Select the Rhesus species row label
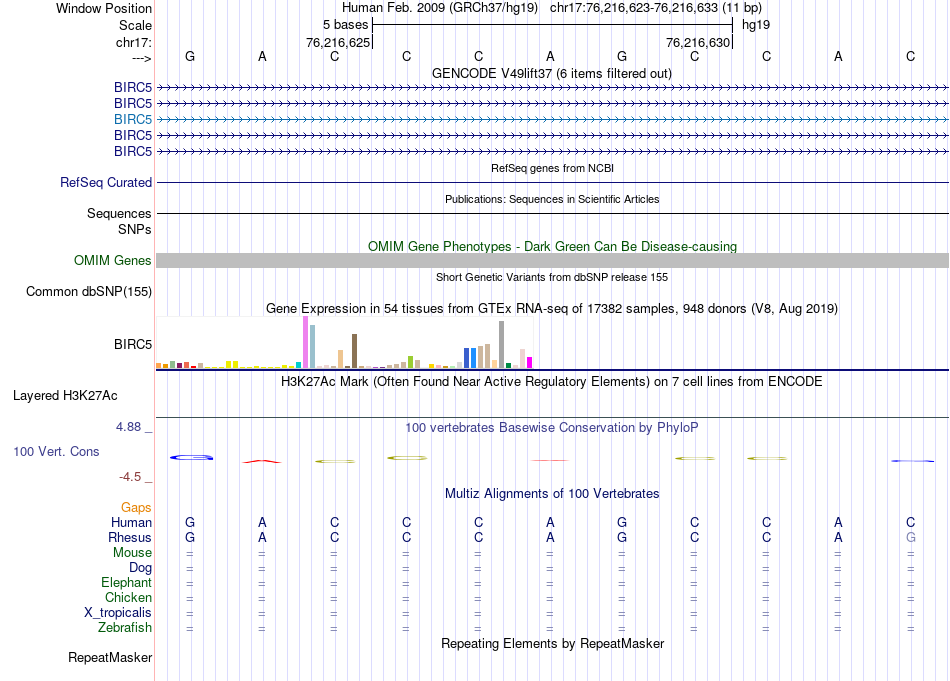This screenshot has width=950, height=681. pos(130,537)
